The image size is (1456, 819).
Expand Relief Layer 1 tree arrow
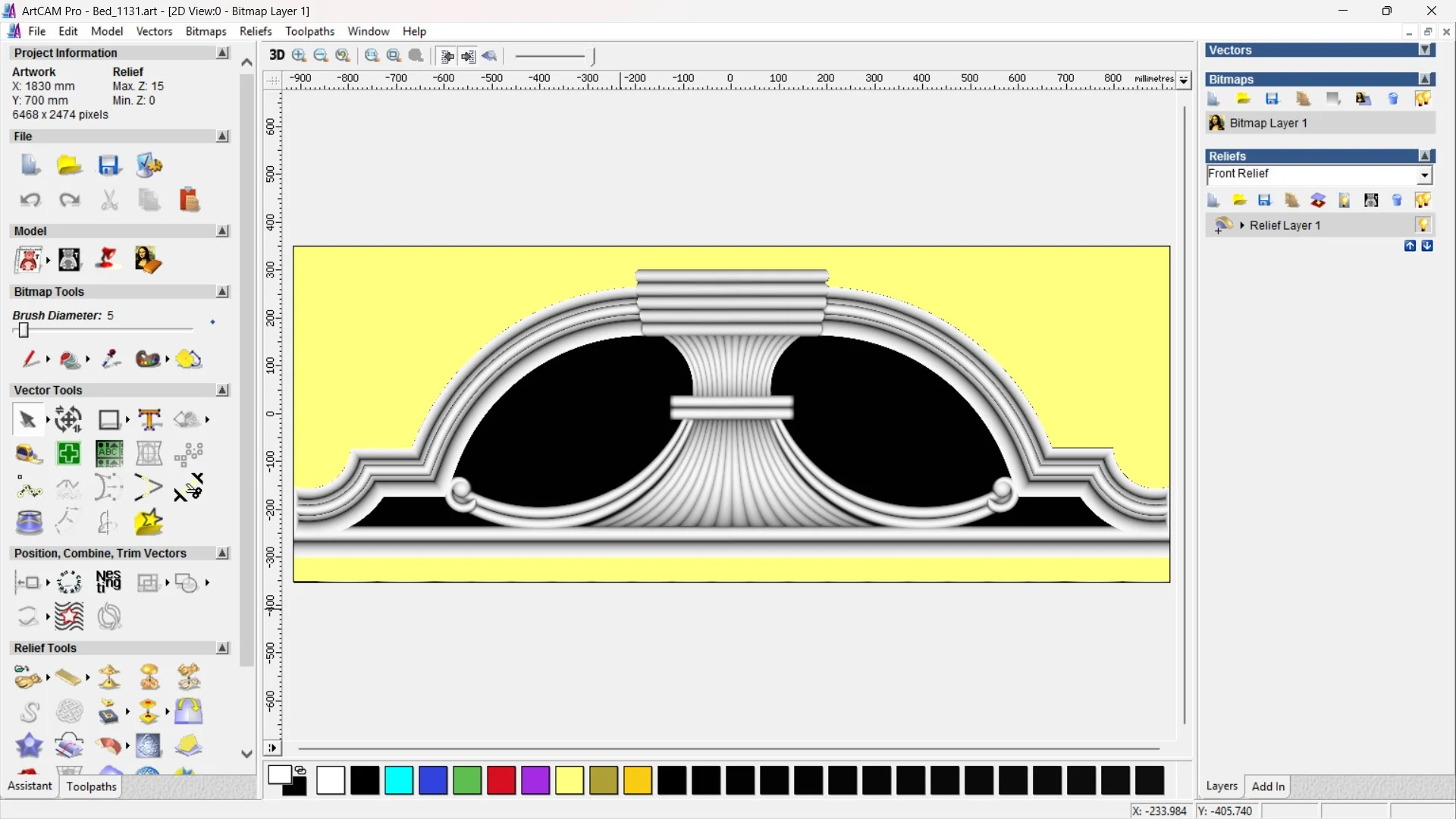coord(1242,225)
